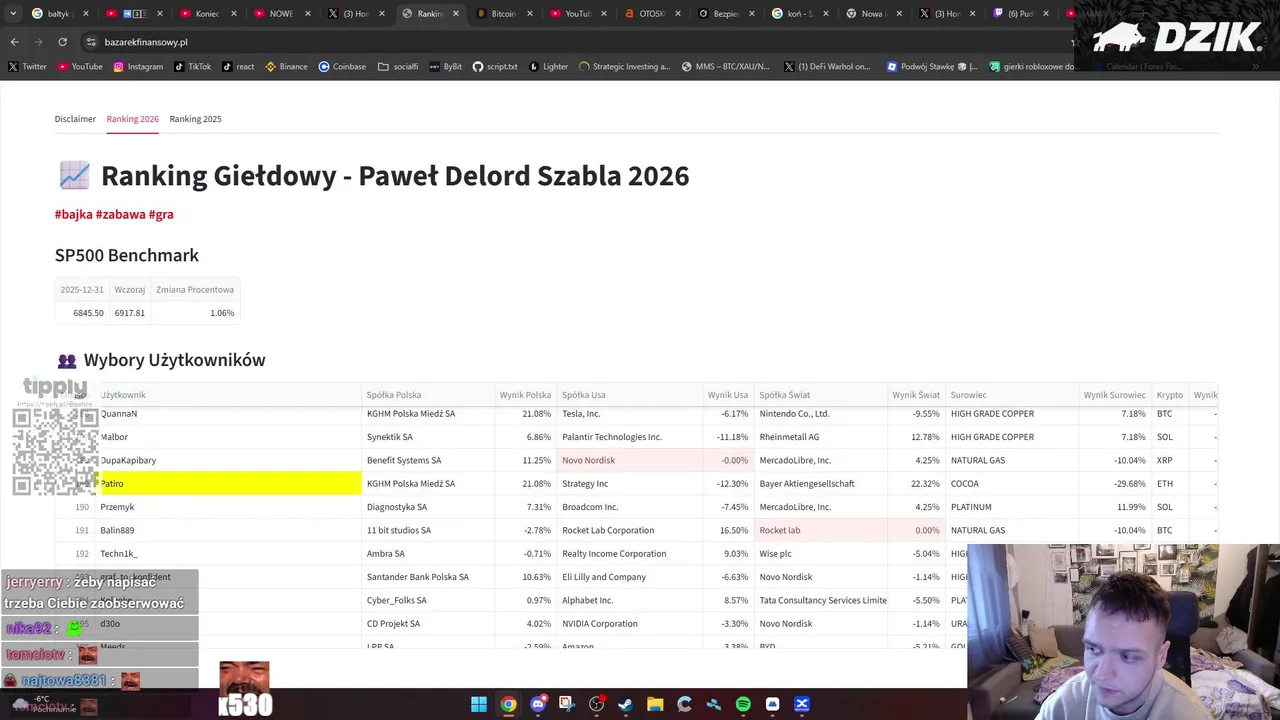Open the socialfi bookmarks folder
Image resolution: width=1280 pixels, height=720 pixels.
[398, 67]
